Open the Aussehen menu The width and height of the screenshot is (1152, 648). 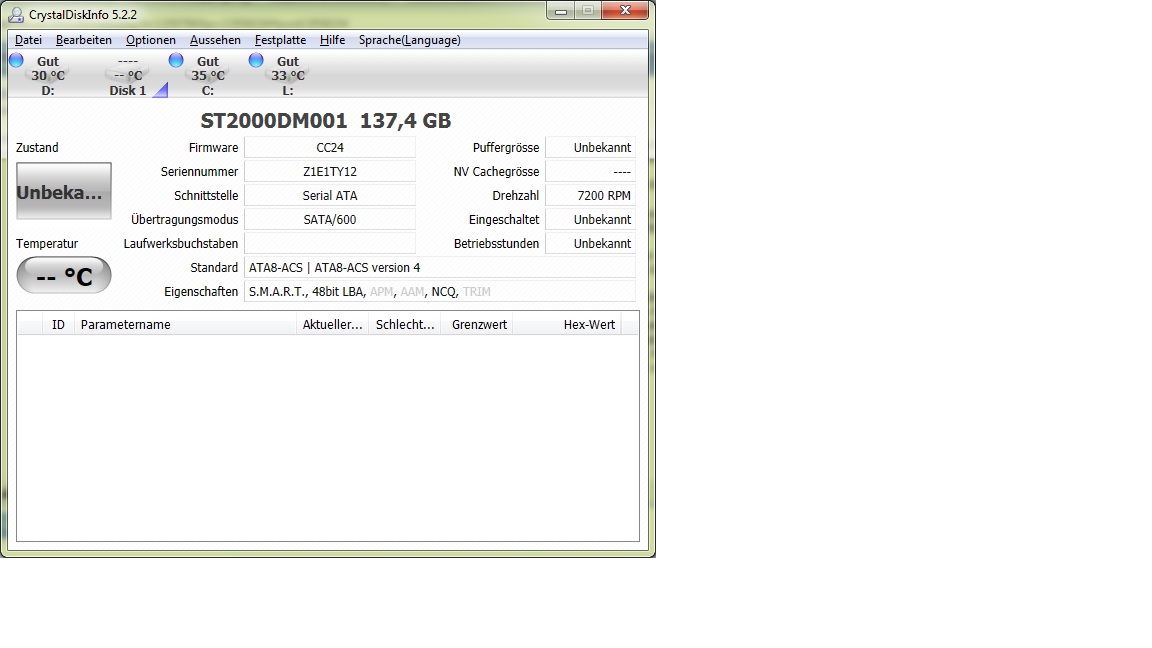(215, 40)
